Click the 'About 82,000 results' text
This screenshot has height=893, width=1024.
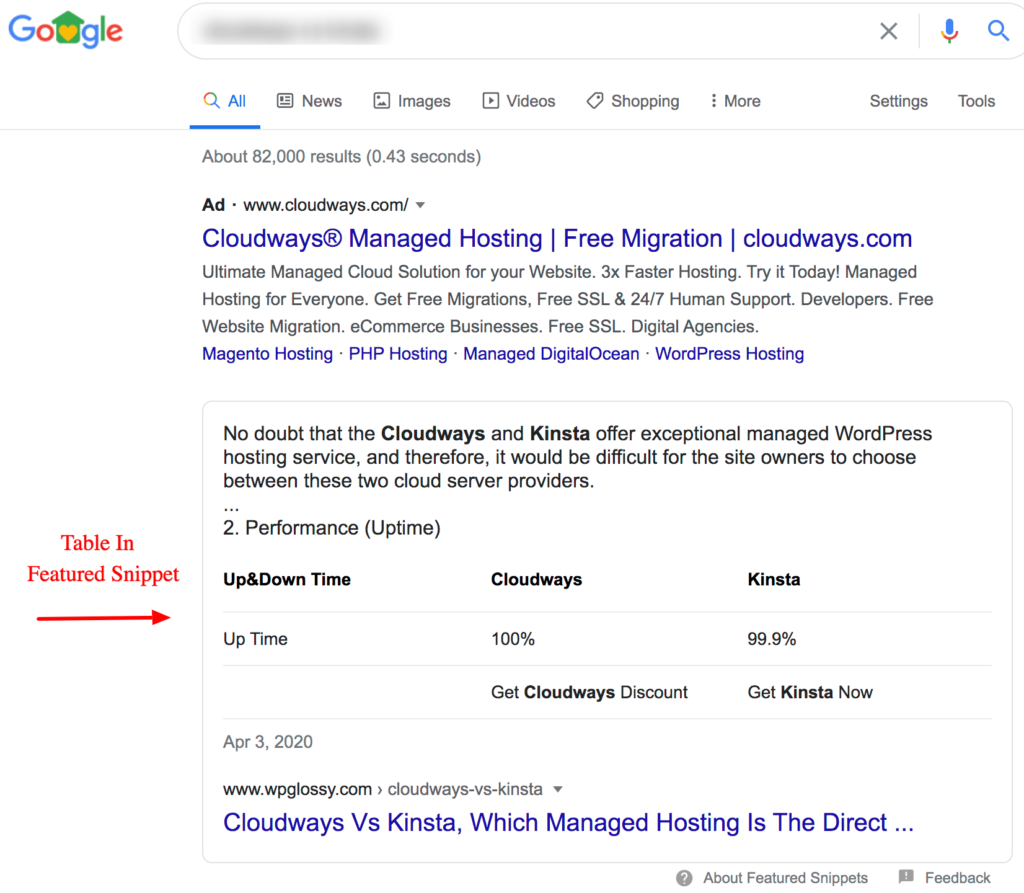click(341, 157)
